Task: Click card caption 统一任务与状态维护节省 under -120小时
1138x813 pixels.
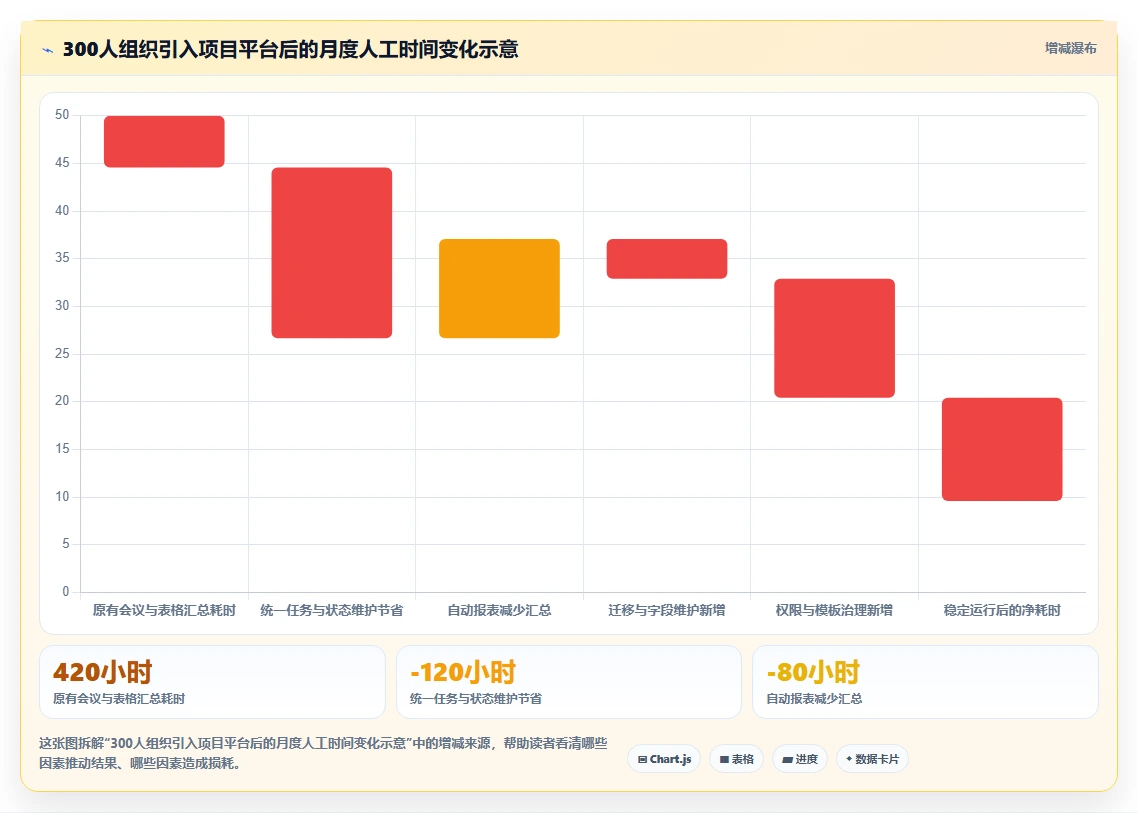Action: click(x=476, y=699)
